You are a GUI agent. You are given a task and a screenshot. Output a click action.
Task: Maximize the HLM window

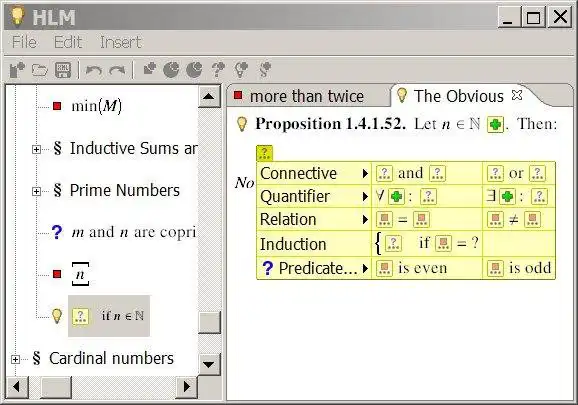(x=533, y=17)
